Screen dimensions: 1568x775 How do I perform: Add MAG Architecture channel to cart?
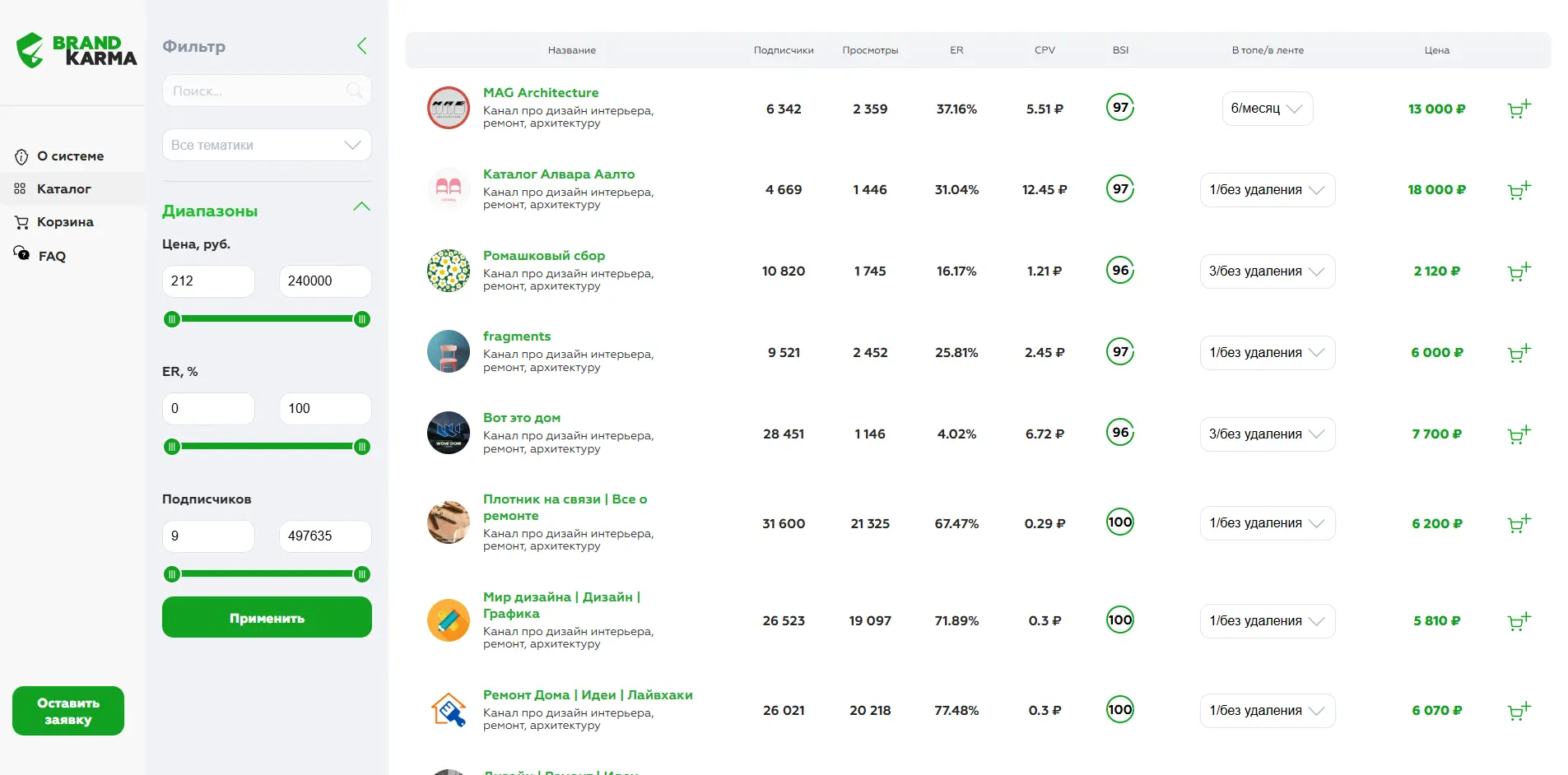[x=1519, y=109]
